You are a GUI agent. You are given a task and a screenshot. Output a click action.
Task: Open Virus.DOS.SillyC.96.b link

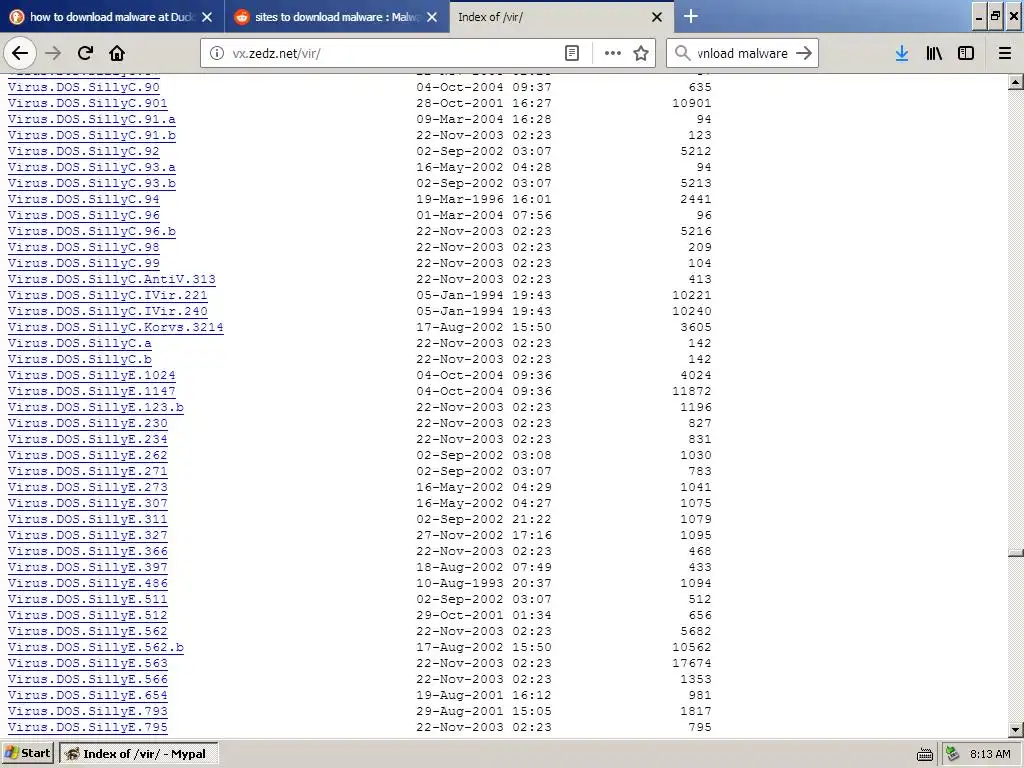[91, 231]
